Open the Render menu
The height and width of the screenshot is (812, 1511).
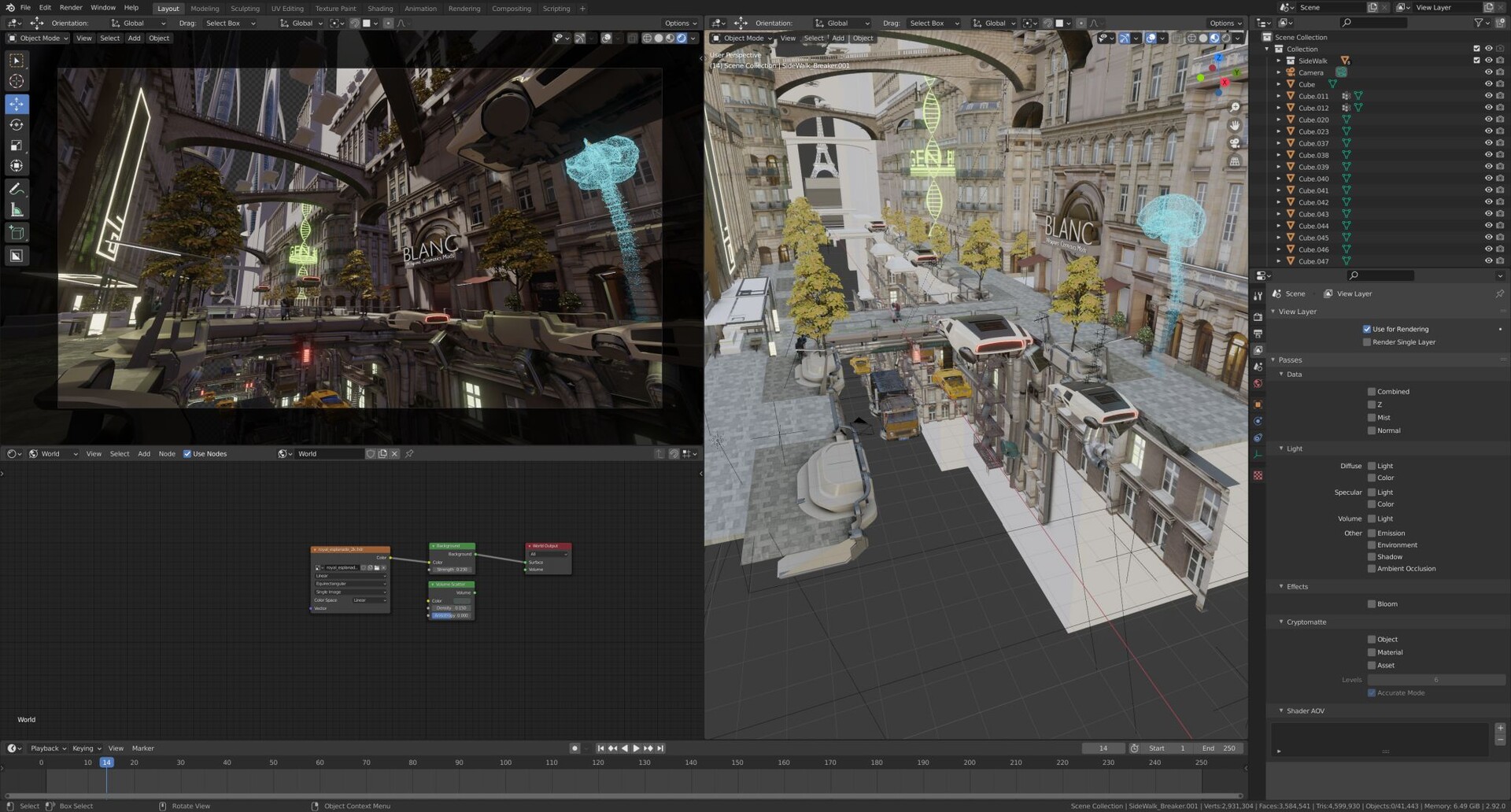(71, 8)
